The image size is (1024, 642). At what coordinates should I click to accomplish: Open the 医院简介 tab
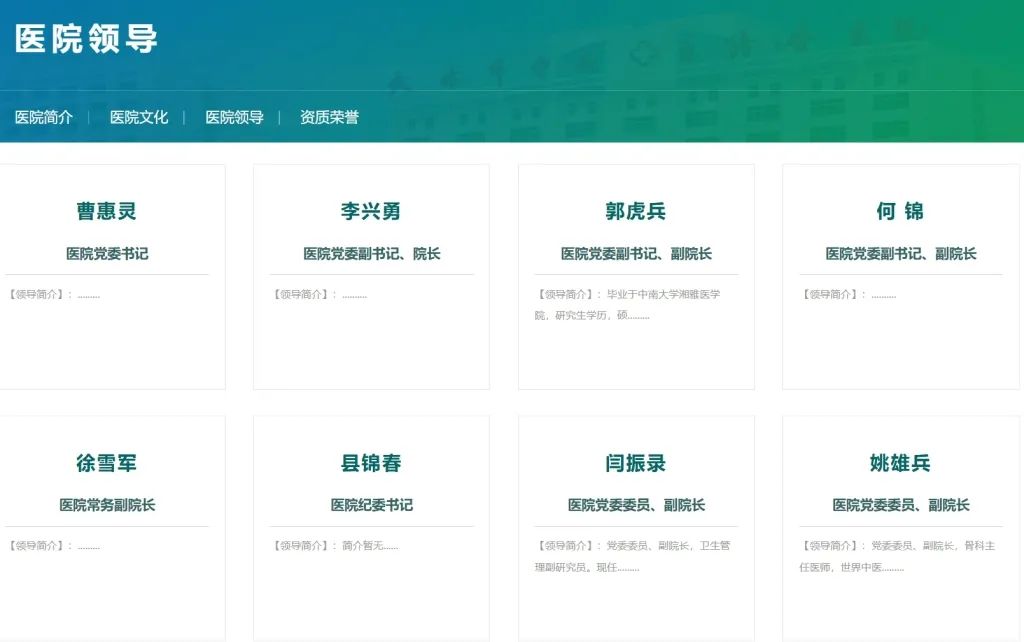[44, 118]
